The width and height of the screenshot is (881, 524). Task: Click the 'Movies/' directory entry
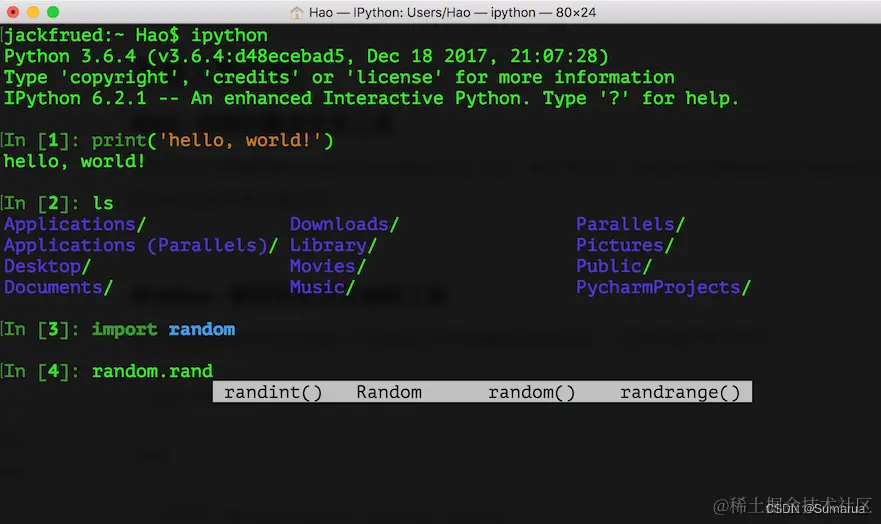pos(328,266)
